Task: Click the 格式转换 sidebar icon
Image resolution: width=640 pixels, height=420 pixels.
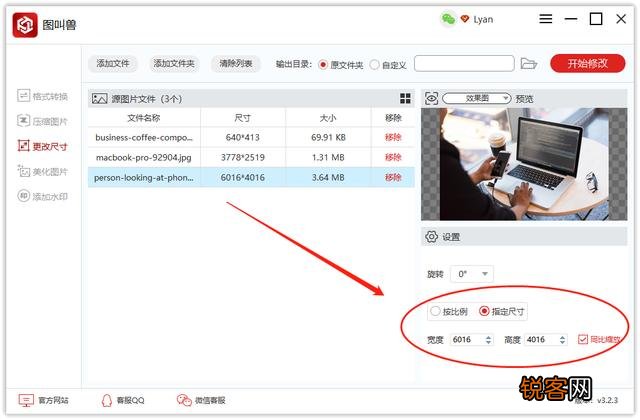Action: (23, 96)
